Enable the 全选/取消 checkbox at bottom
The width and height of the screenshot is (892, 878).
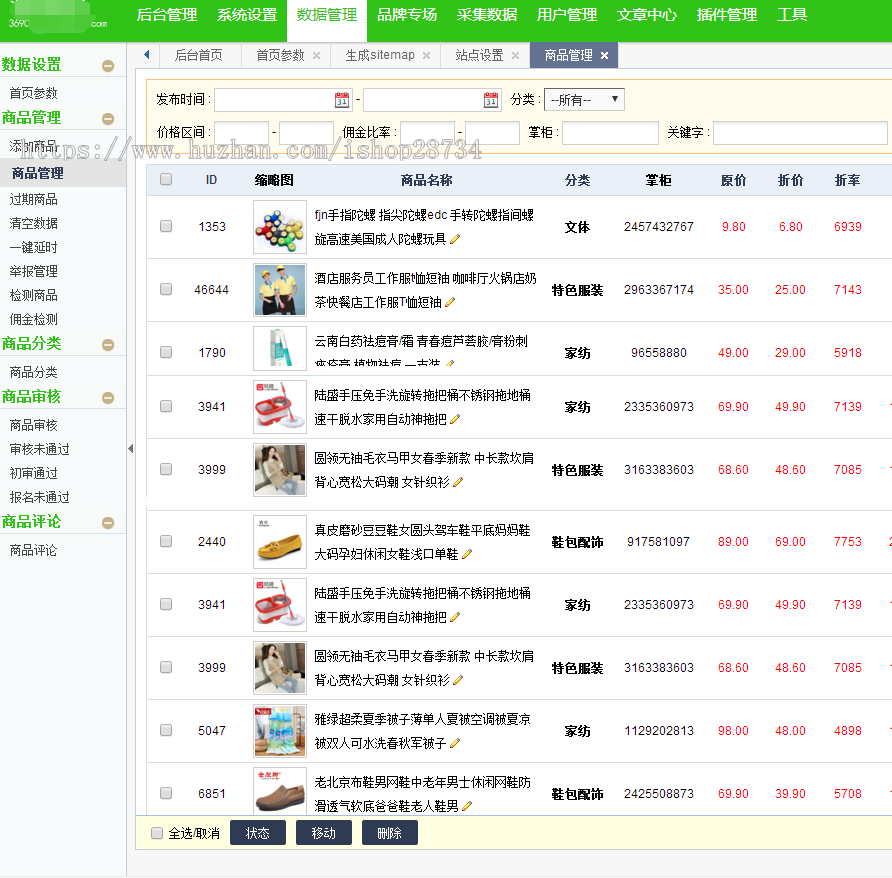coord(156,833)
